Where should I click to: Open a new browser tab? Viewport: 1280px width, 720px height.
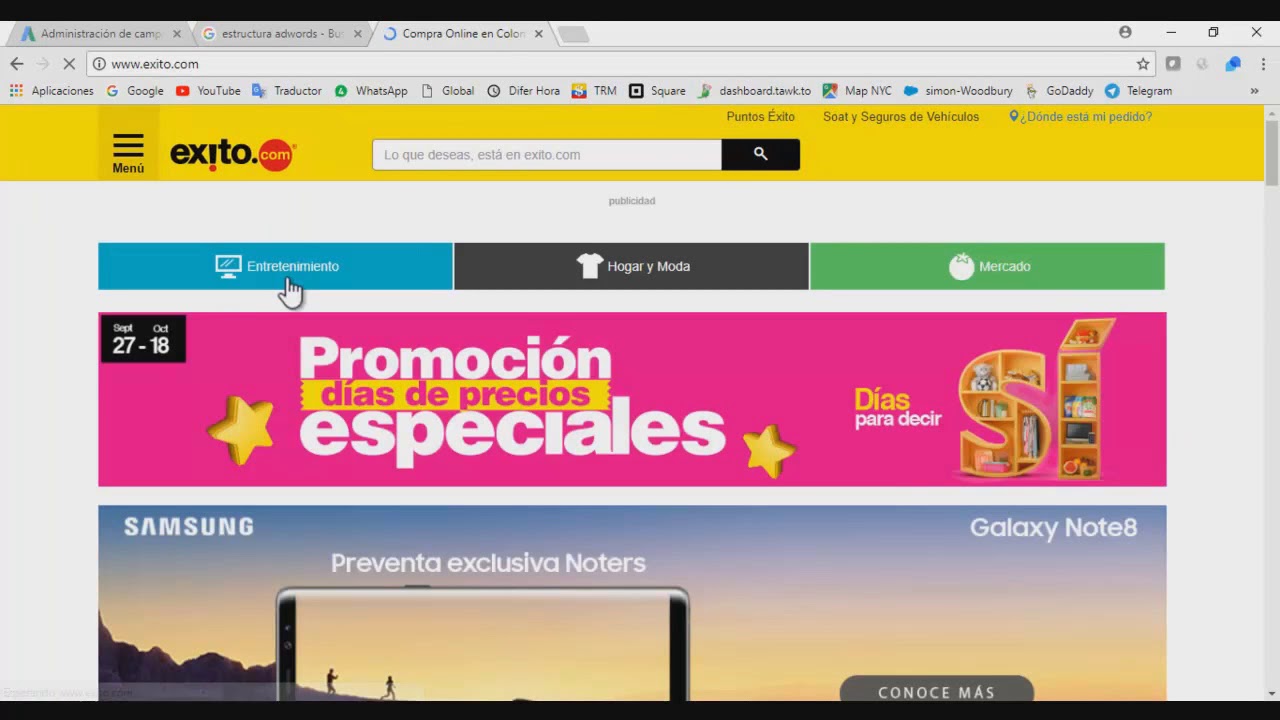pyautogui.click(x=573, y=34)
